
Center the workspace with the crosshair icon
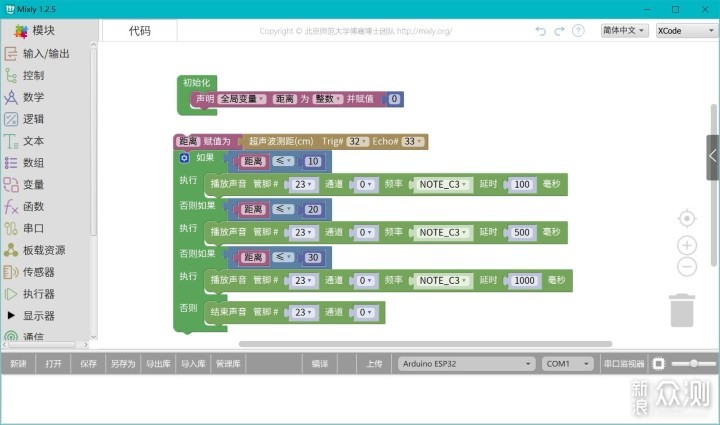point(686,218)
